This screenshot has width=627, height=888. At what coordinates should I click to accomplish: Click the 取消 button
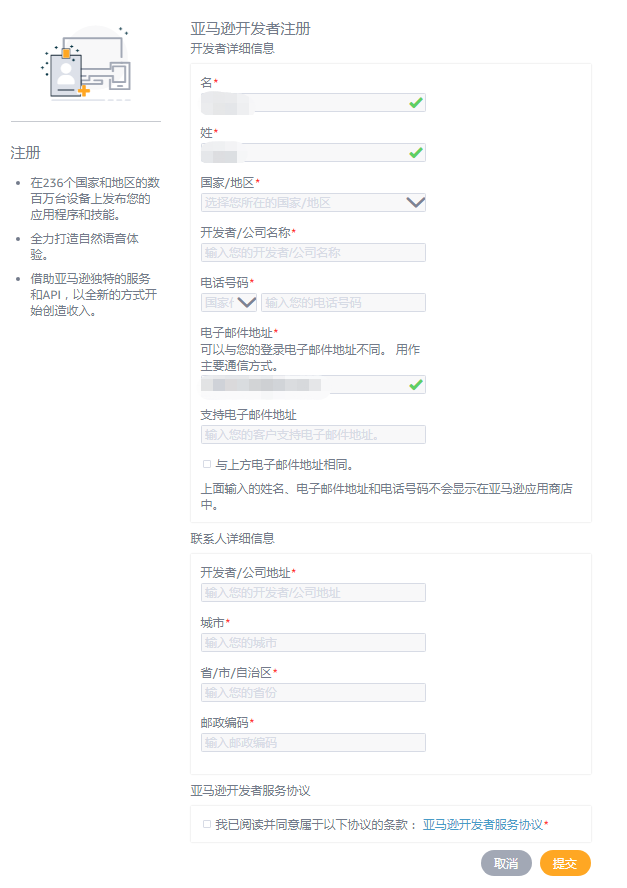(506, 862)
